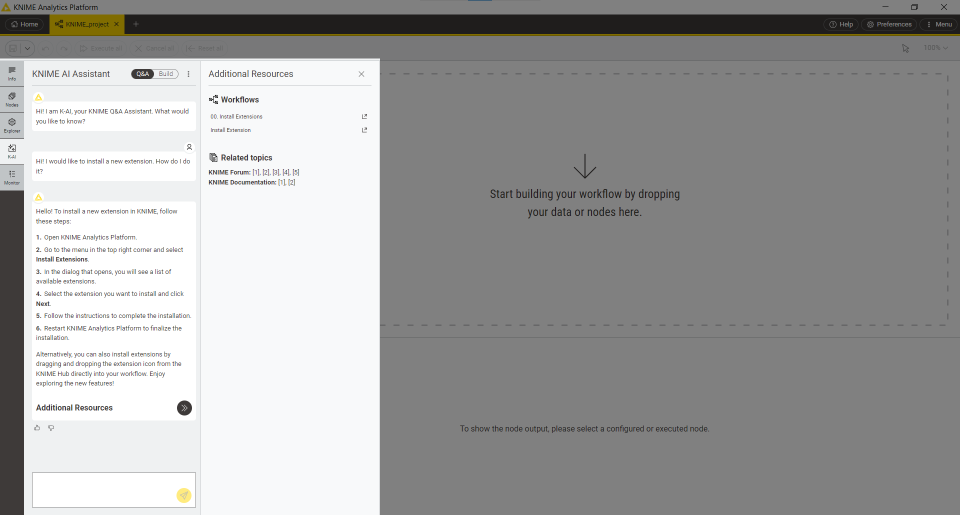Screen dimensions: 960x515
Task: Collapse Additional Resources with double-arrow button
Action: coord(184,408)
